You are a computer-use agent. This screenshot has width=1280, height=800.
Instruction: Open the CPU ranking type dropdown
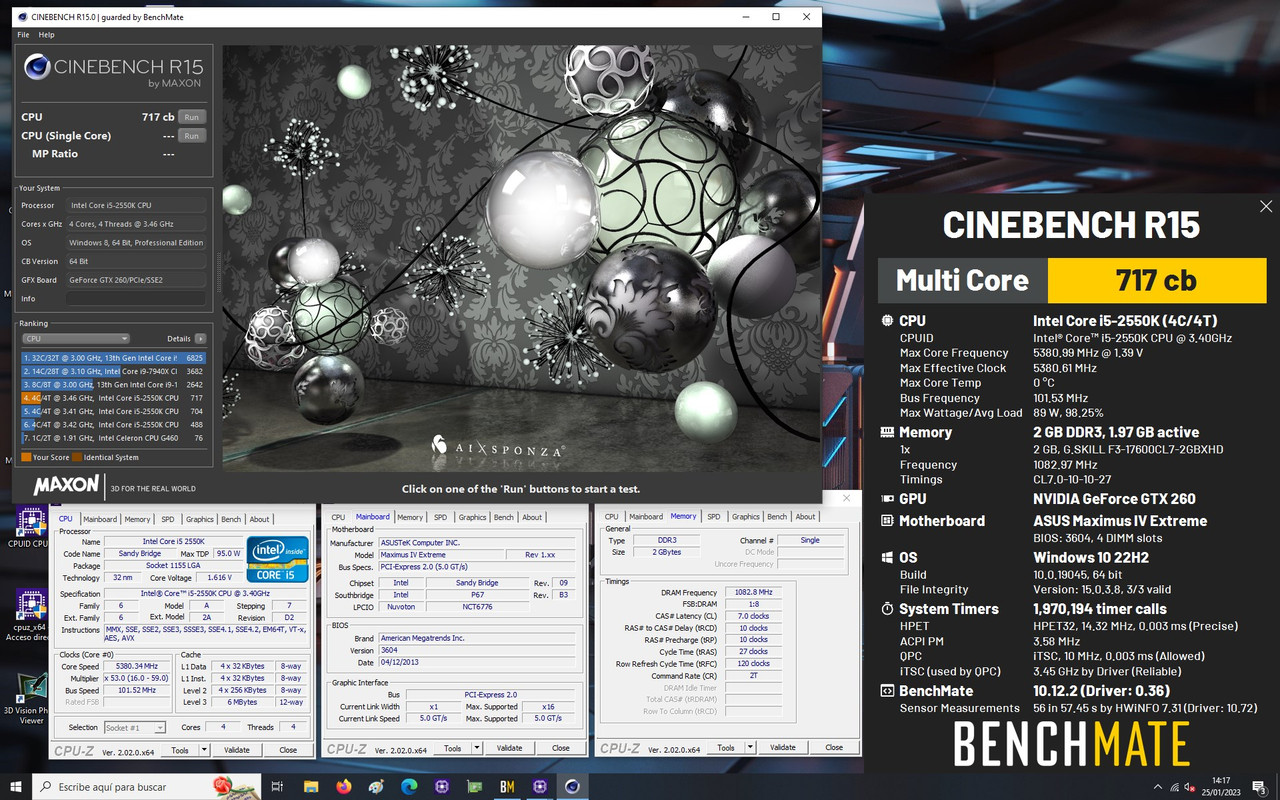76,339
